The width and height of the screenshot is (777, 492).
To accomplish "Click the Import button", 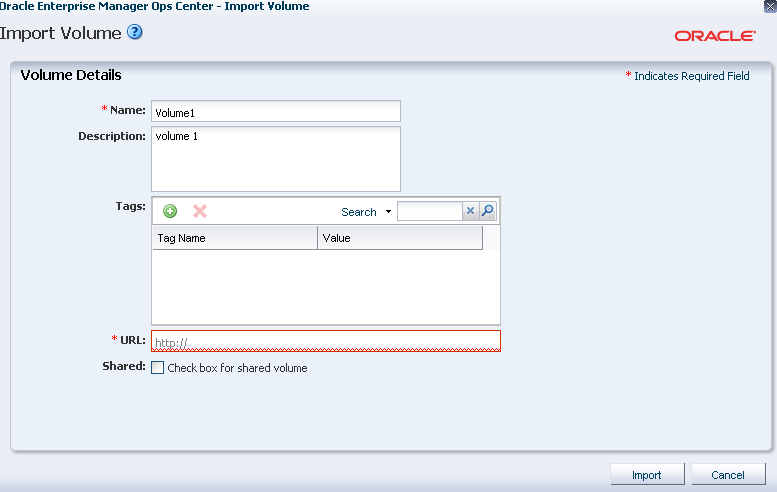I will coord(647,475).
